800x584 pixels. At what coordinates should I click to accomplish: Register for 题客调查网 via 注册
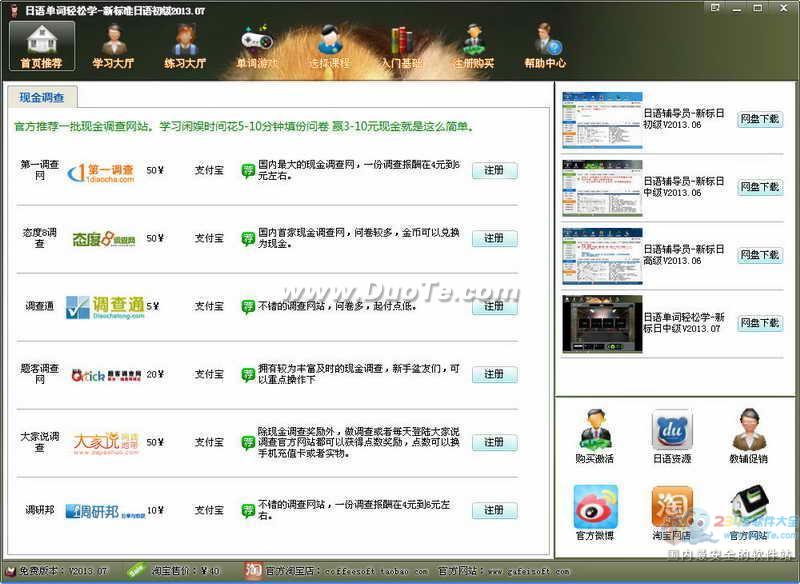tap(494, 374)
